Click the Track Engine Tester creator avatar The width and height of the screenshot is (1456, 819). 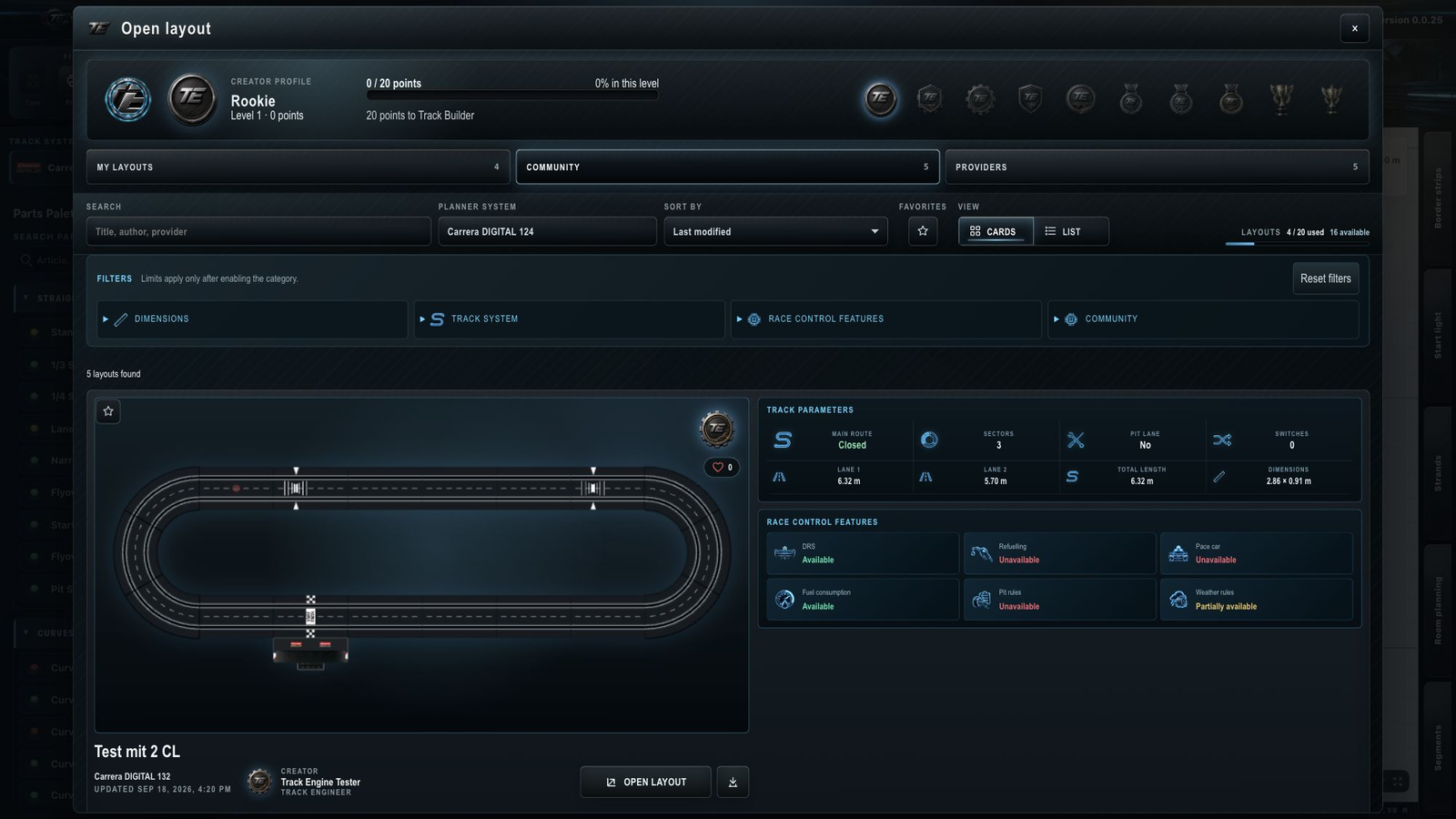(x=259, y=781)
